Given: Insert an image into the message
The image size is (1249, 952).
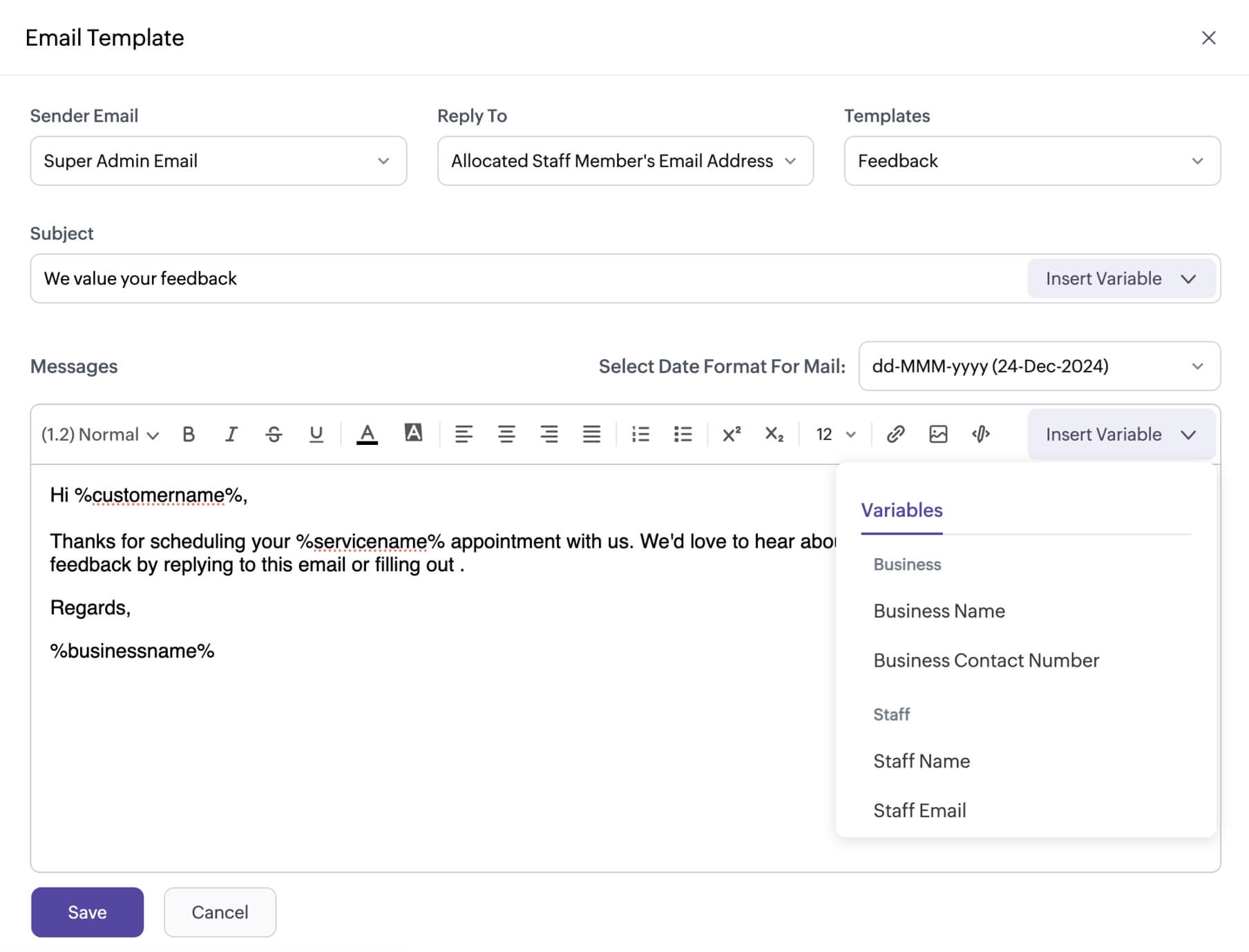Looking at the screenshot, I should coord(938,435).
